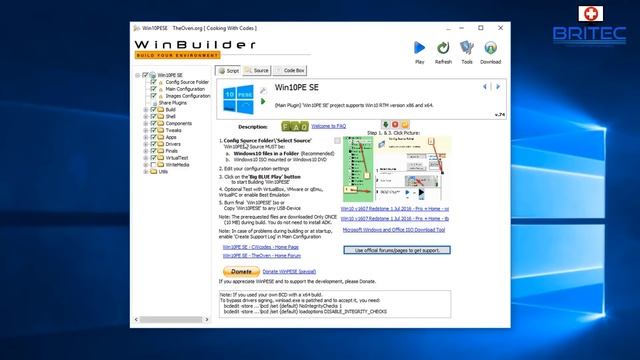Uncheck the Components folder checkbox
Screen dimensions: 640x360
153,123
